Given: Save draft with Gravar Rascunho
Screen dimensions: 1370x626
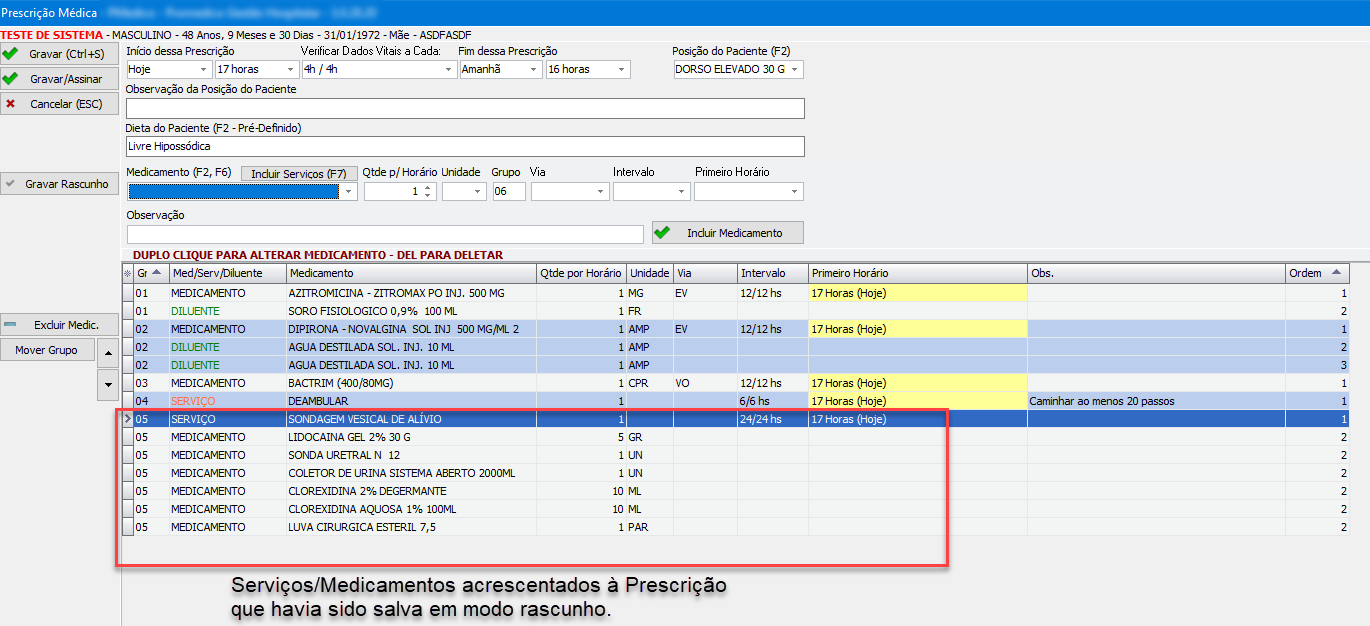Looking at the screenshot, I should (60, 184).
